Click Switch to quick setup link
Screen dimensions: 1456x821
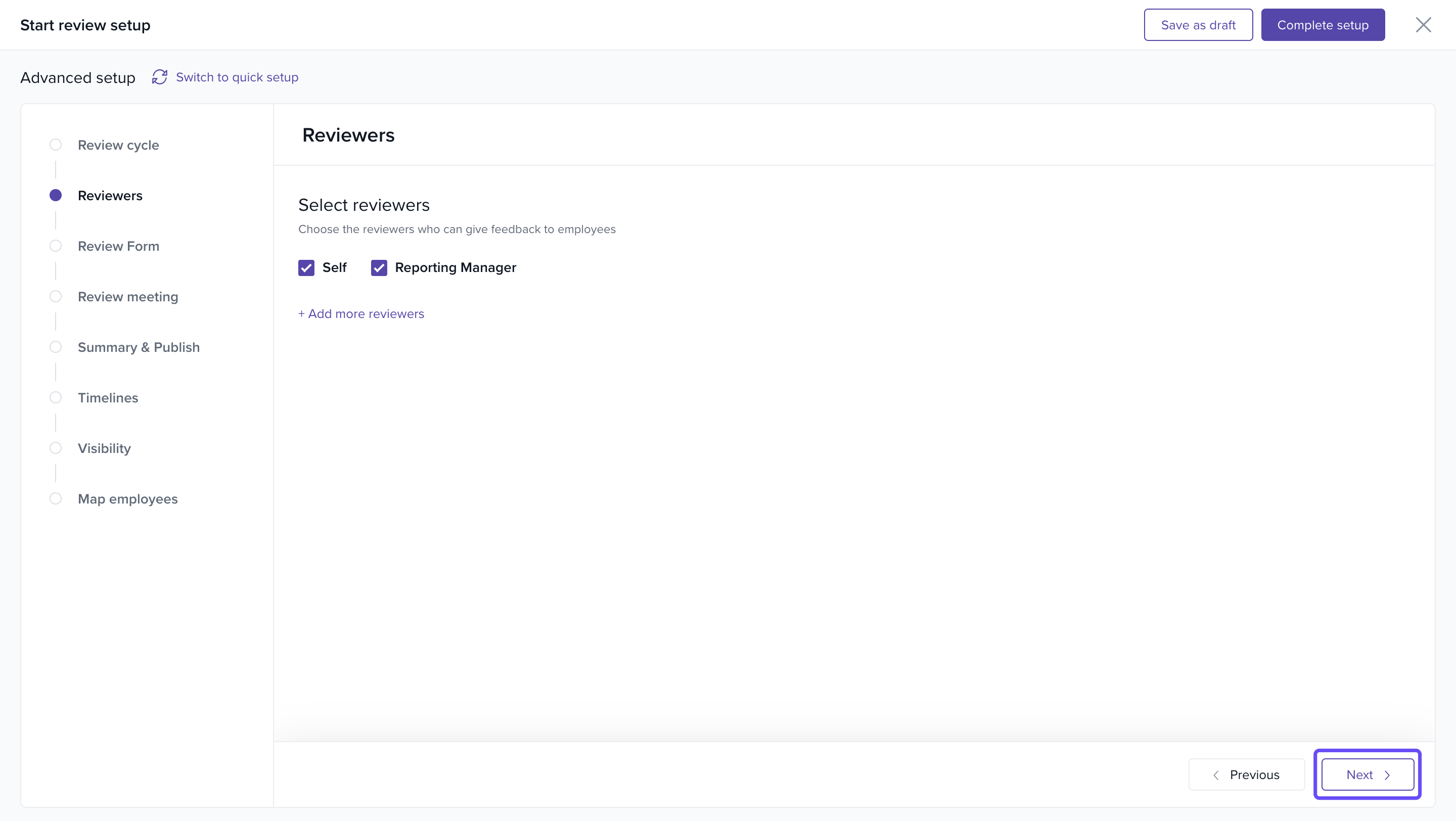[x=237, y=77]
